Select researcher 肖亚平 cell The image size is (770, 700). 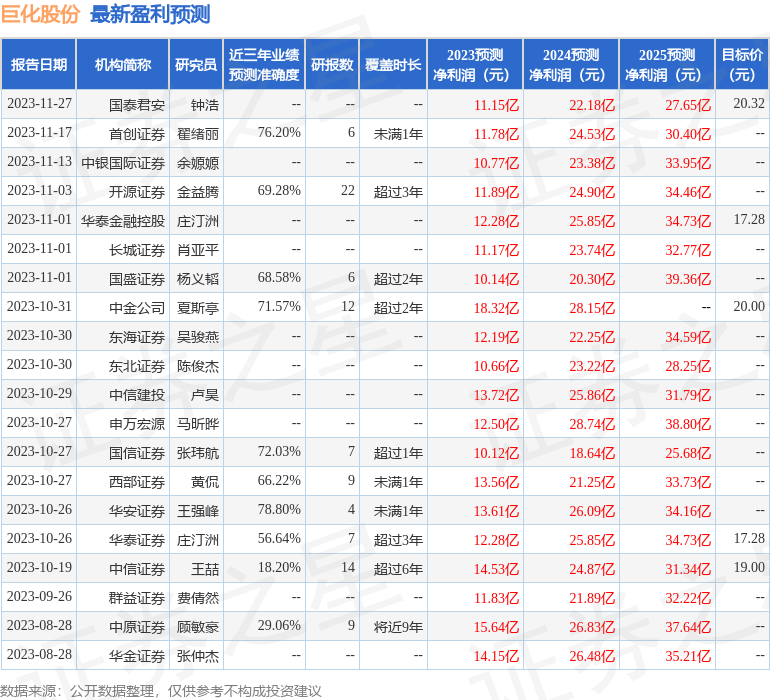click(x=198, y=250)
